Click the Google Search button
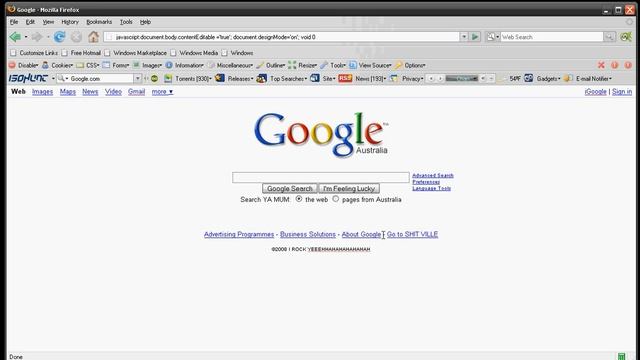640x360 pixels. (x=290, y=189)
